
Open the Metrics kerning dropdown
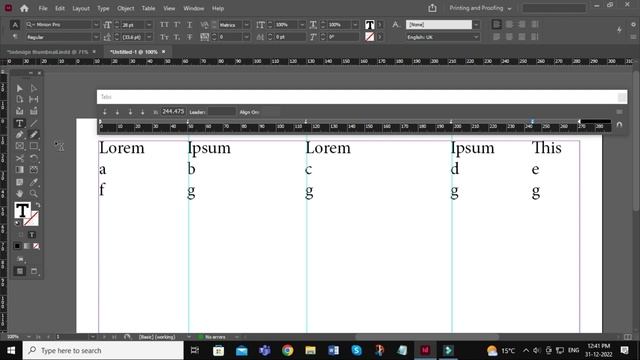pyautogui.click(x=246, y=25)
